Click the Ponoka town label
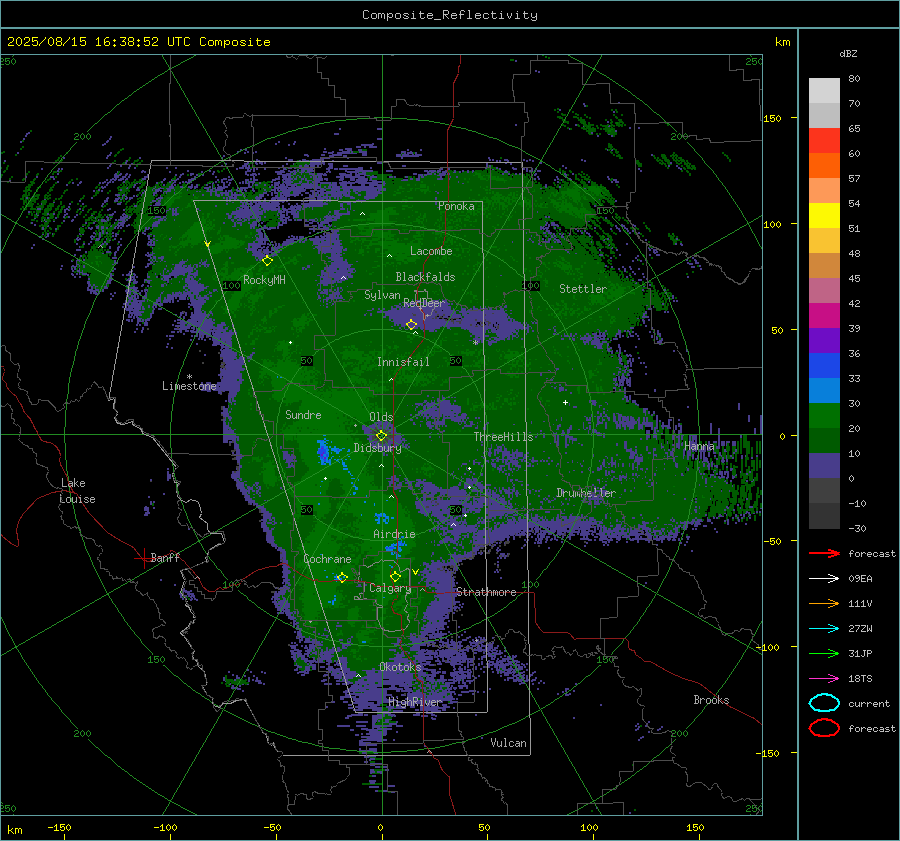The height and width of the screenshot is (841, 900). tap(456, 206)
